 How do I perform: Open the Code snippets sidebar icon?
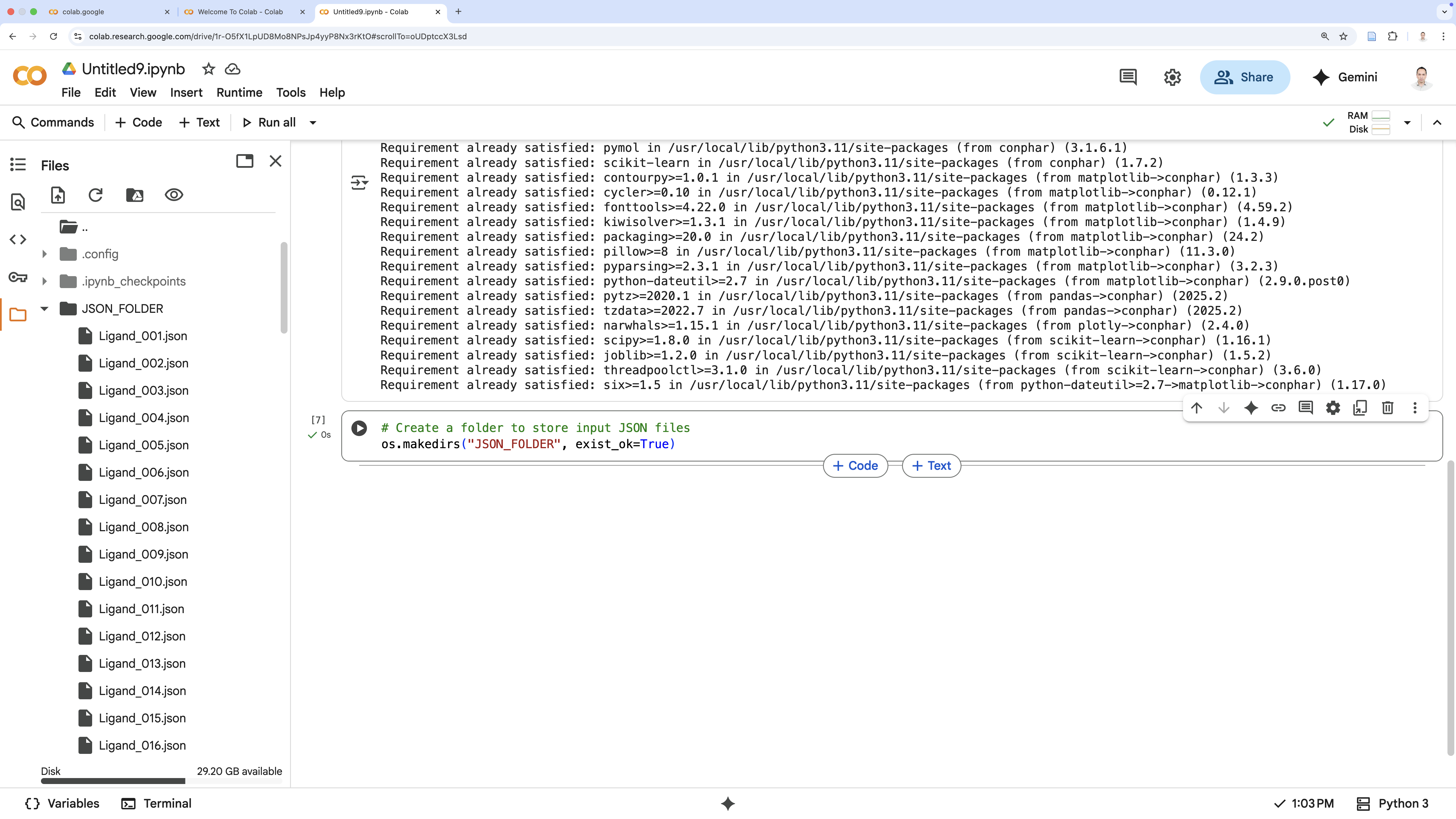(x=18, y=240)
